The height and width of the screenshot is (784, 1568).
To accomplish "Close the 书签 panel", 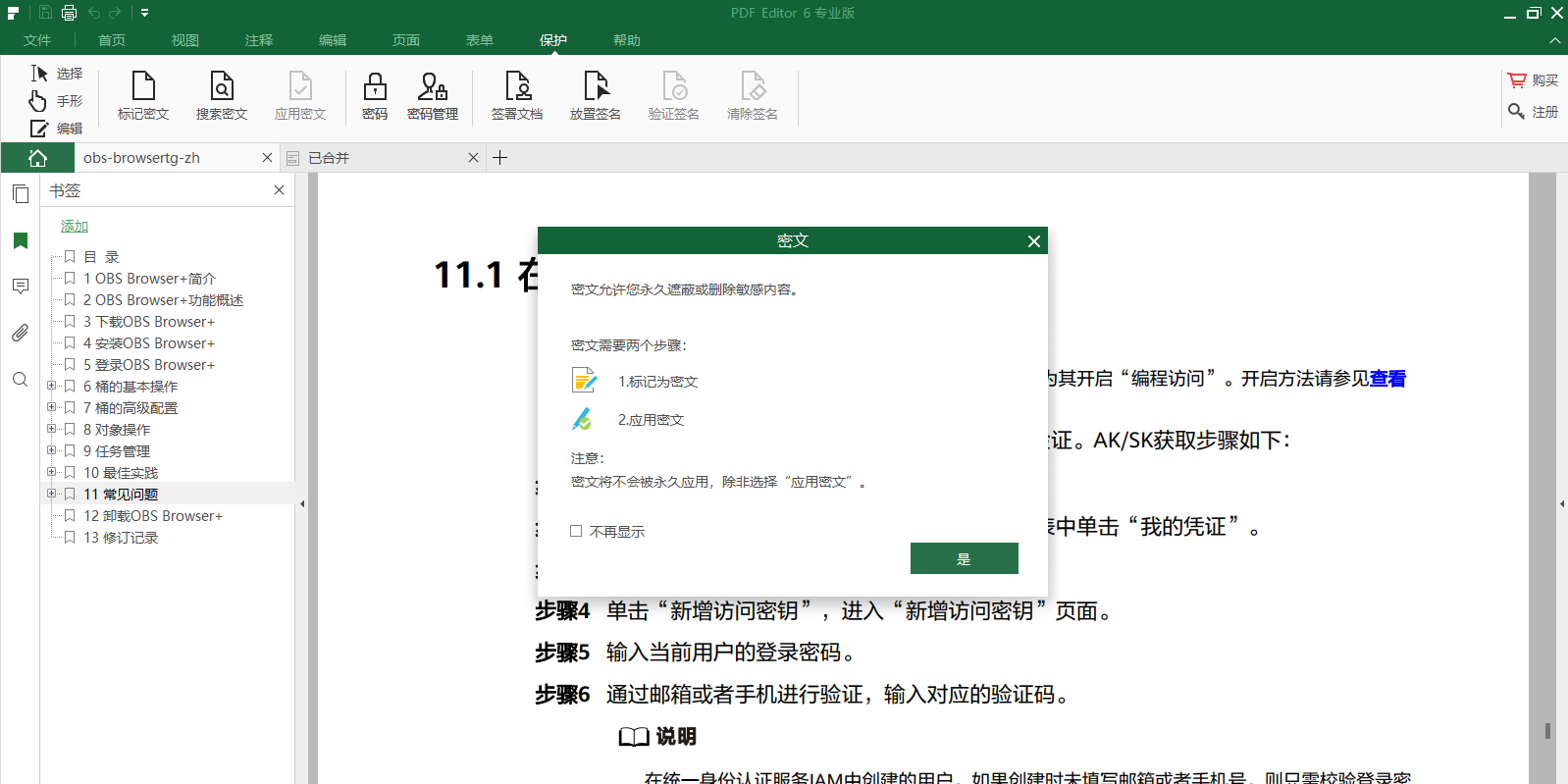I will click(x=279, y=190).
